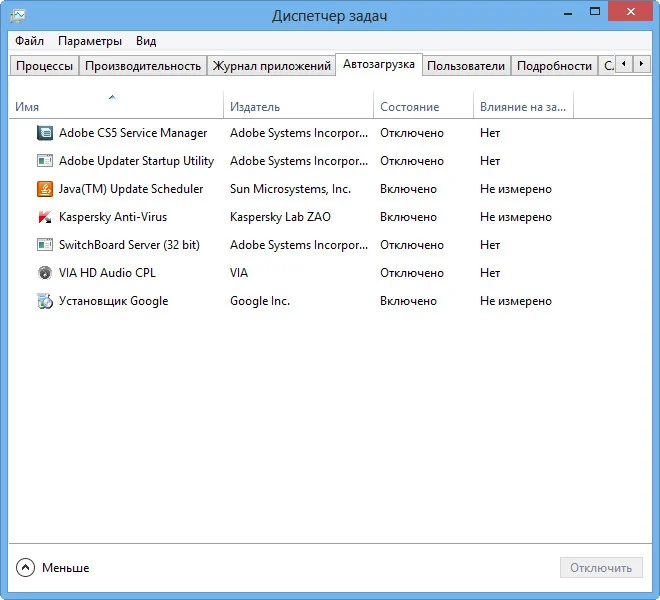
Task: Minimize the Диспетчер задач window
Action: pyautogui.click(x=568, y=13)
